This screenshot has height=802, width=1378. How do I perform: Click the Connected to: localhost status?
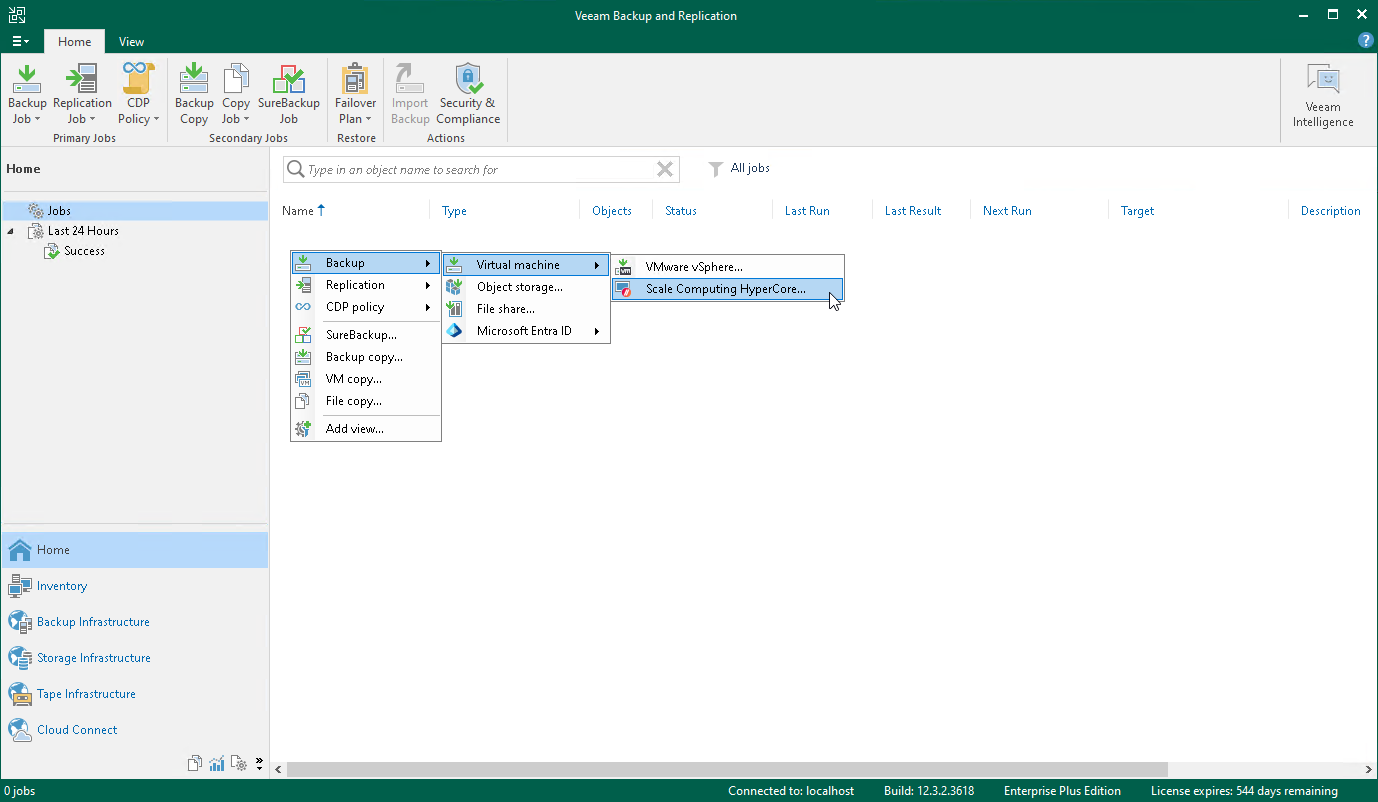pos(791,791)
